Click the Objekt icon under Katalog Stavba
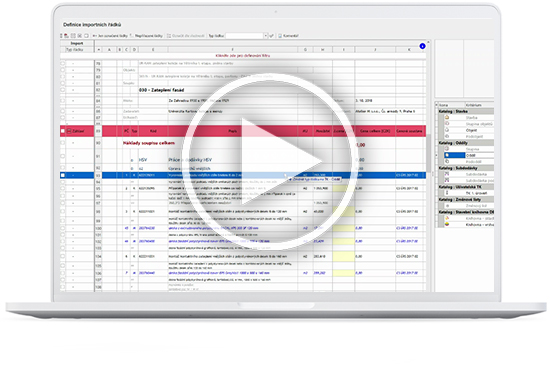 click(x=447, y=130)
